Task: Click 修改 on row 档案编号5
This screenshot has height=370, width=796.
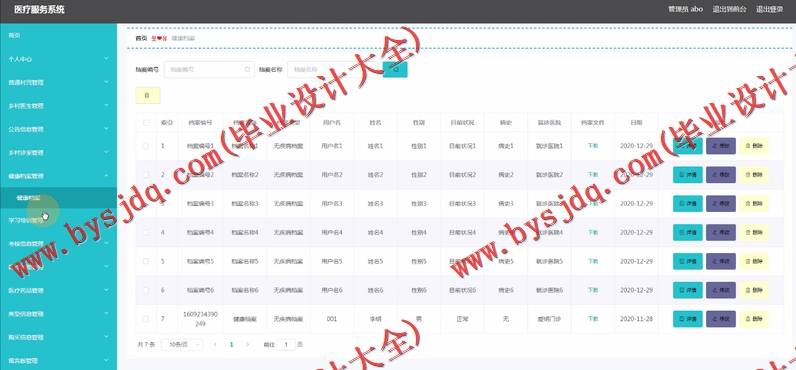Action: pyautogui.click(x=721, y=261)
